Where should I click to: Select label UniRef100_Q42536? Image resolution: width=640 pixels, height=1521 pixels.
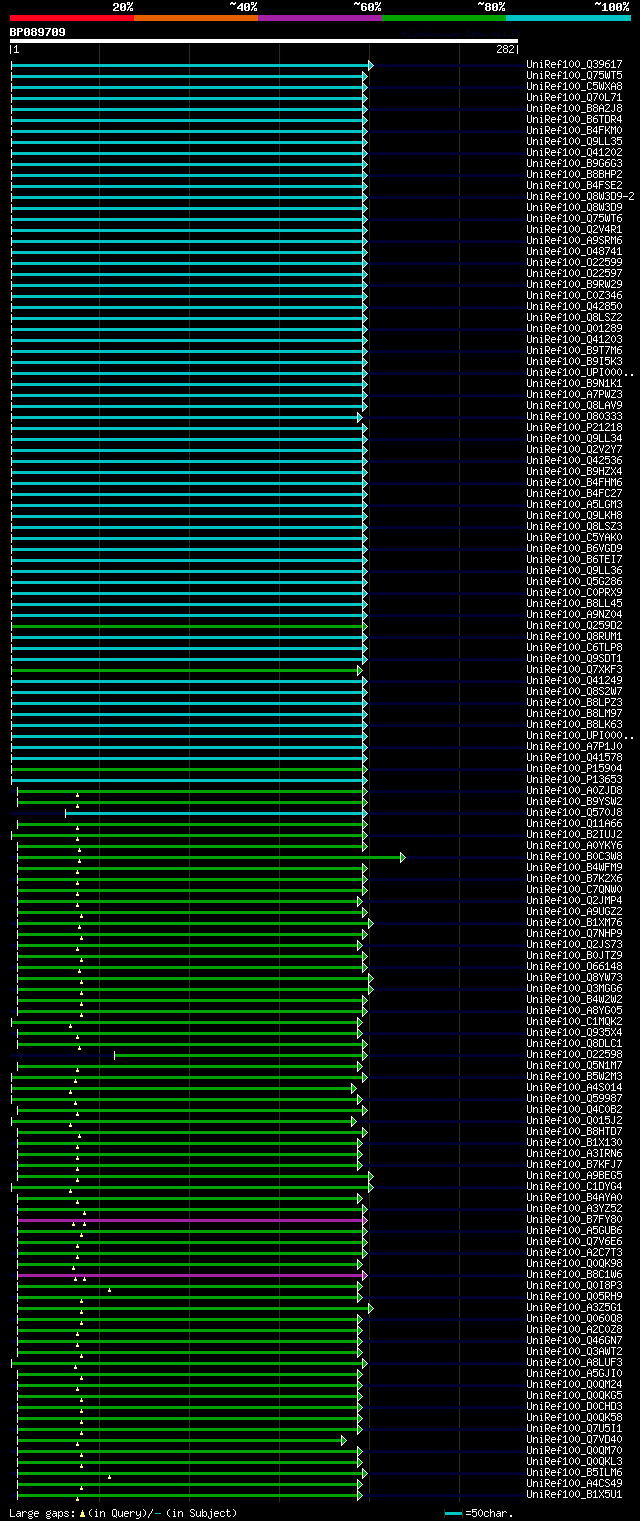coord(574,461)
